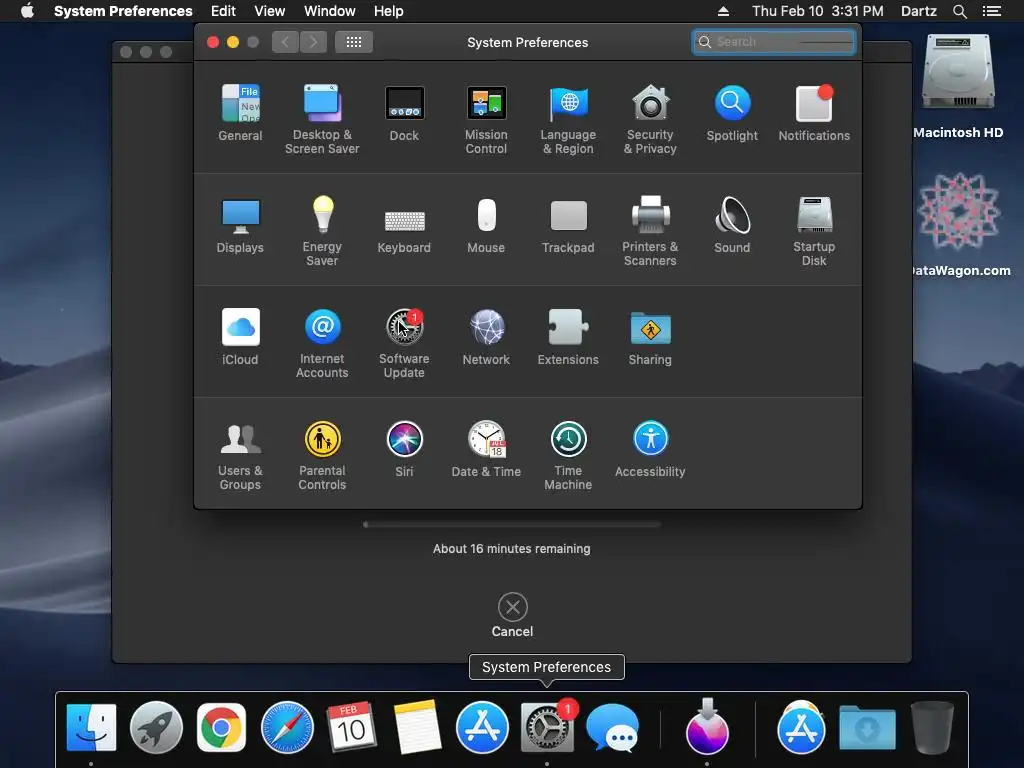Click the eject icon in the menu bar
The height and width of the screenshot is (768, 1024).
tap(724, 11)
